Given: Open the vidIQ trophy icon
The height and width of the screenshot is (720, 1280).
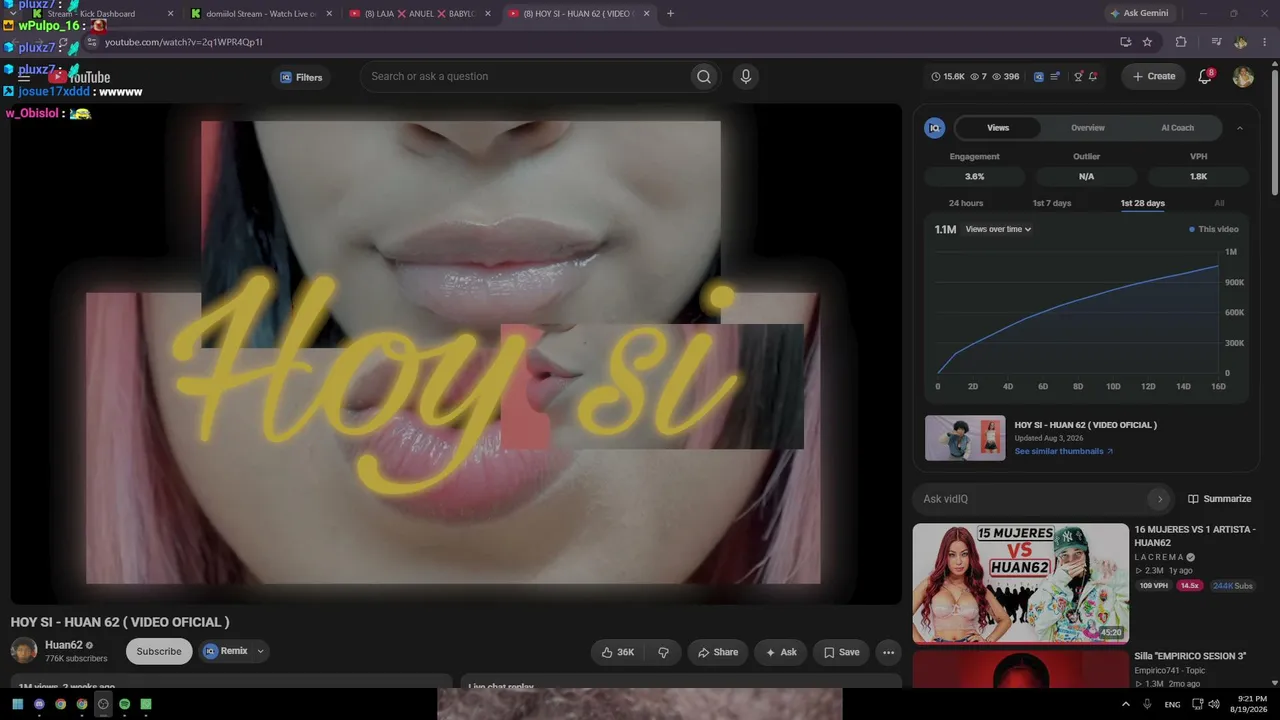Looking at the screenshot, I should [1078, 77].
